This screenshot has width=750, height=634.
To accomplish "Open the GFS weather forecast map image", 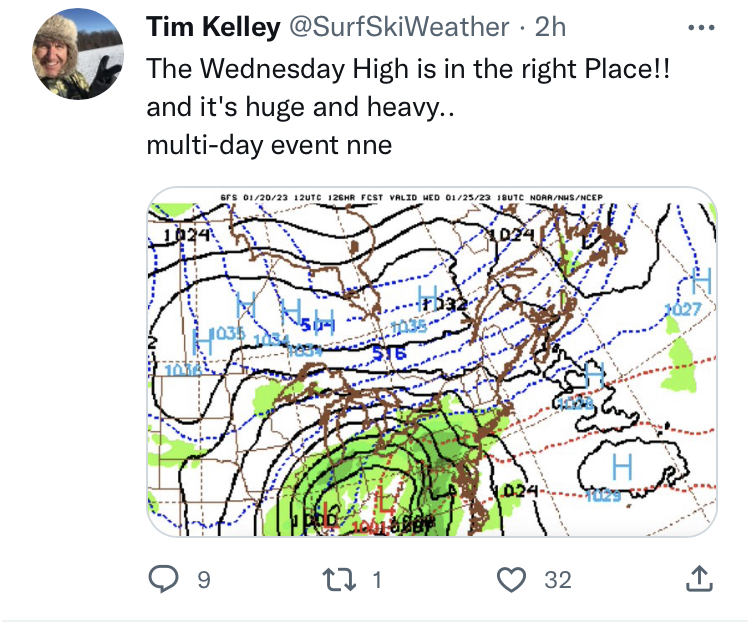I will coord(431,362).
